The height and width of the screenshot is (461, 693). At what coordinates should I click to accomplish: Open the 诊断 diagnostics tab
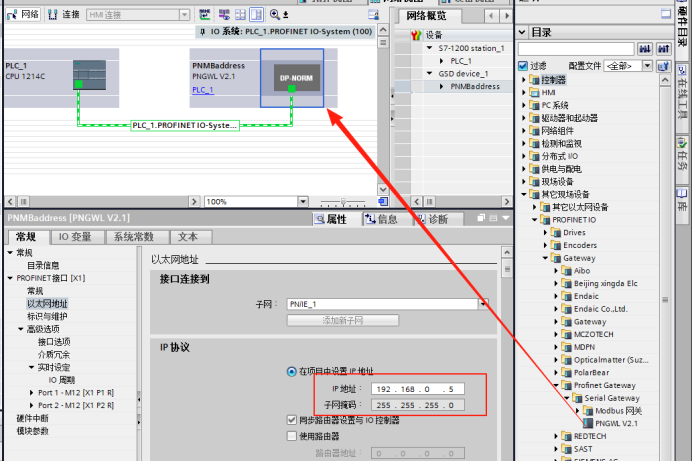pos(433,219)
